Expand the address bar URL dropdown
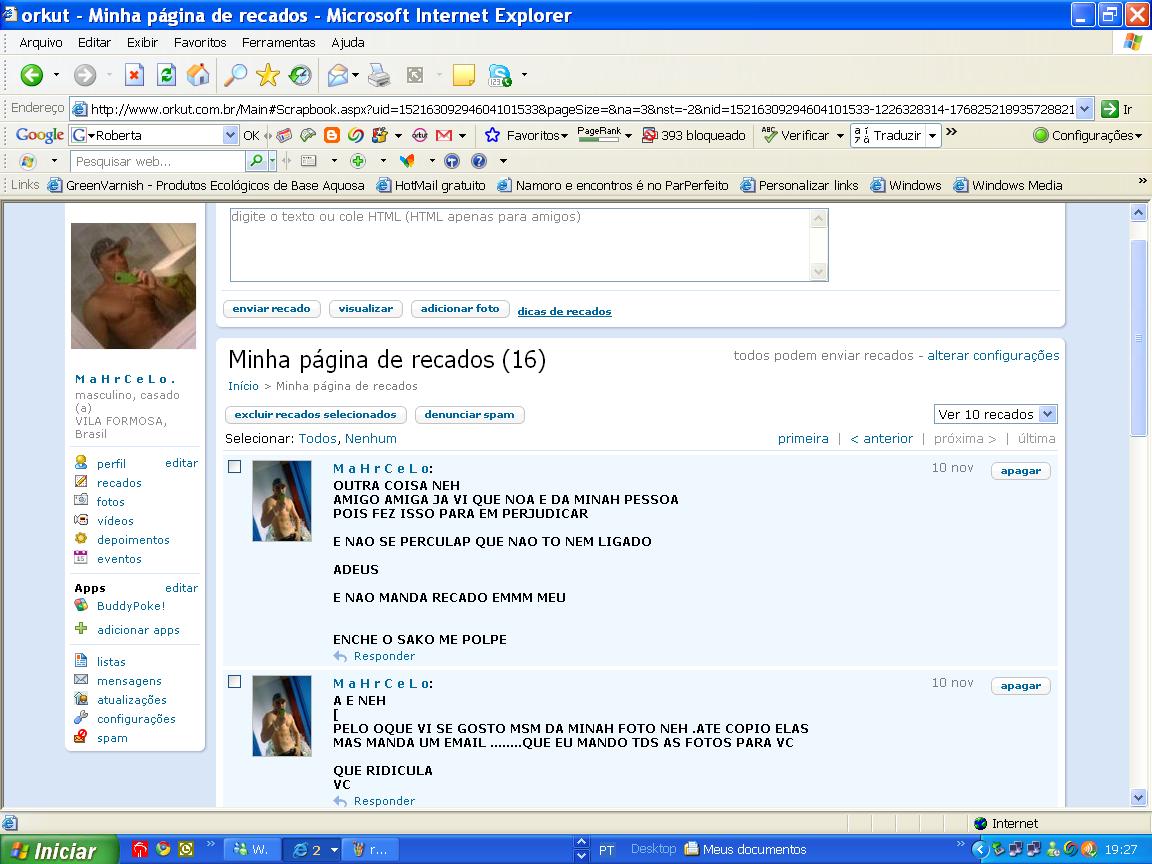 (x=1085, y=109)
